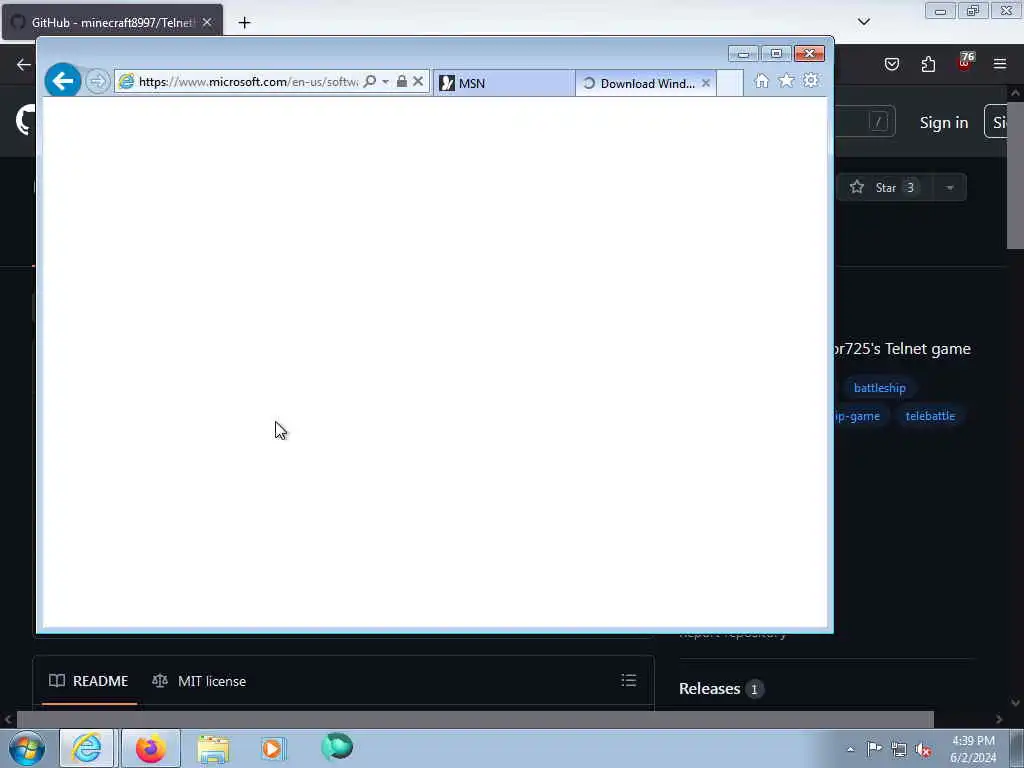Open the Firefox extensions puzzle icon
The height and width of the screenshot is (768, 1024).
[928, 64]
